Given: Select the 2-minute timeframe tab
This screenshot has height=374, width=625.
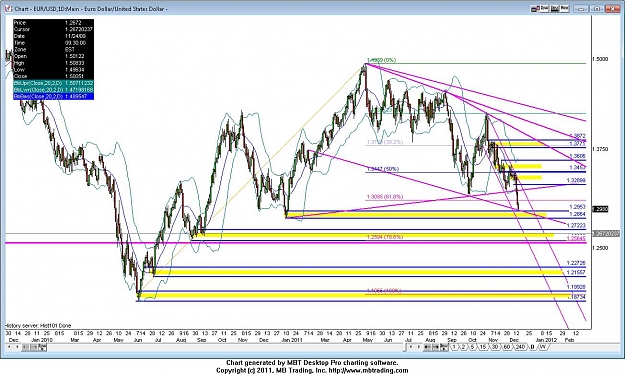Looking at the screenshot, I should coord(463,347).
